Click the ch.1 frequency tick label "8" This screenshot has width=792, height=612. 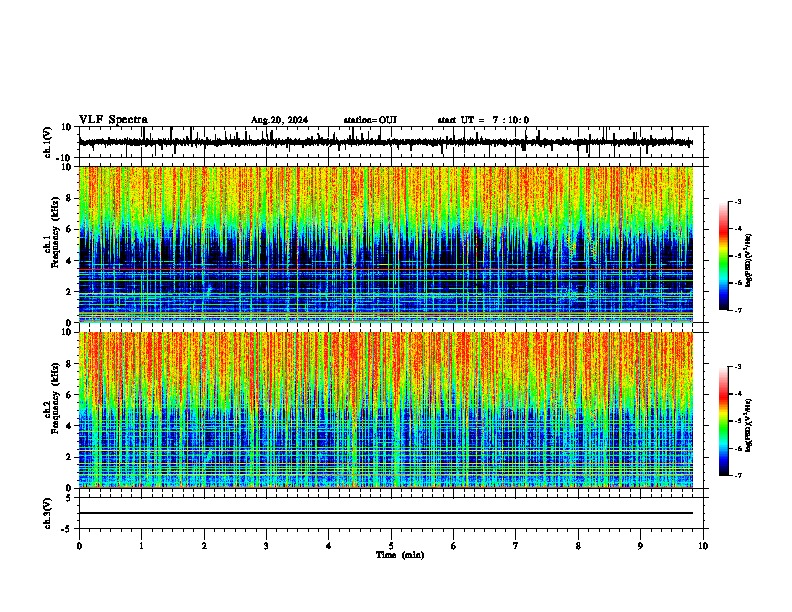click(70, 198)
